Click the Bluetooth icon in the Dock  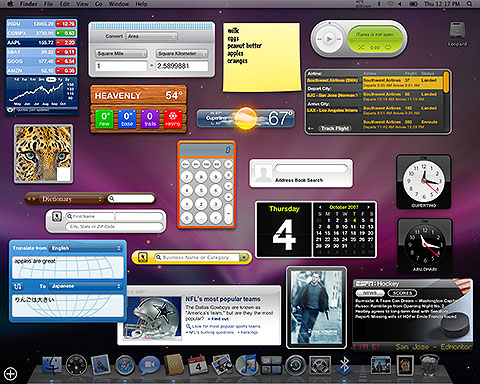344,365
